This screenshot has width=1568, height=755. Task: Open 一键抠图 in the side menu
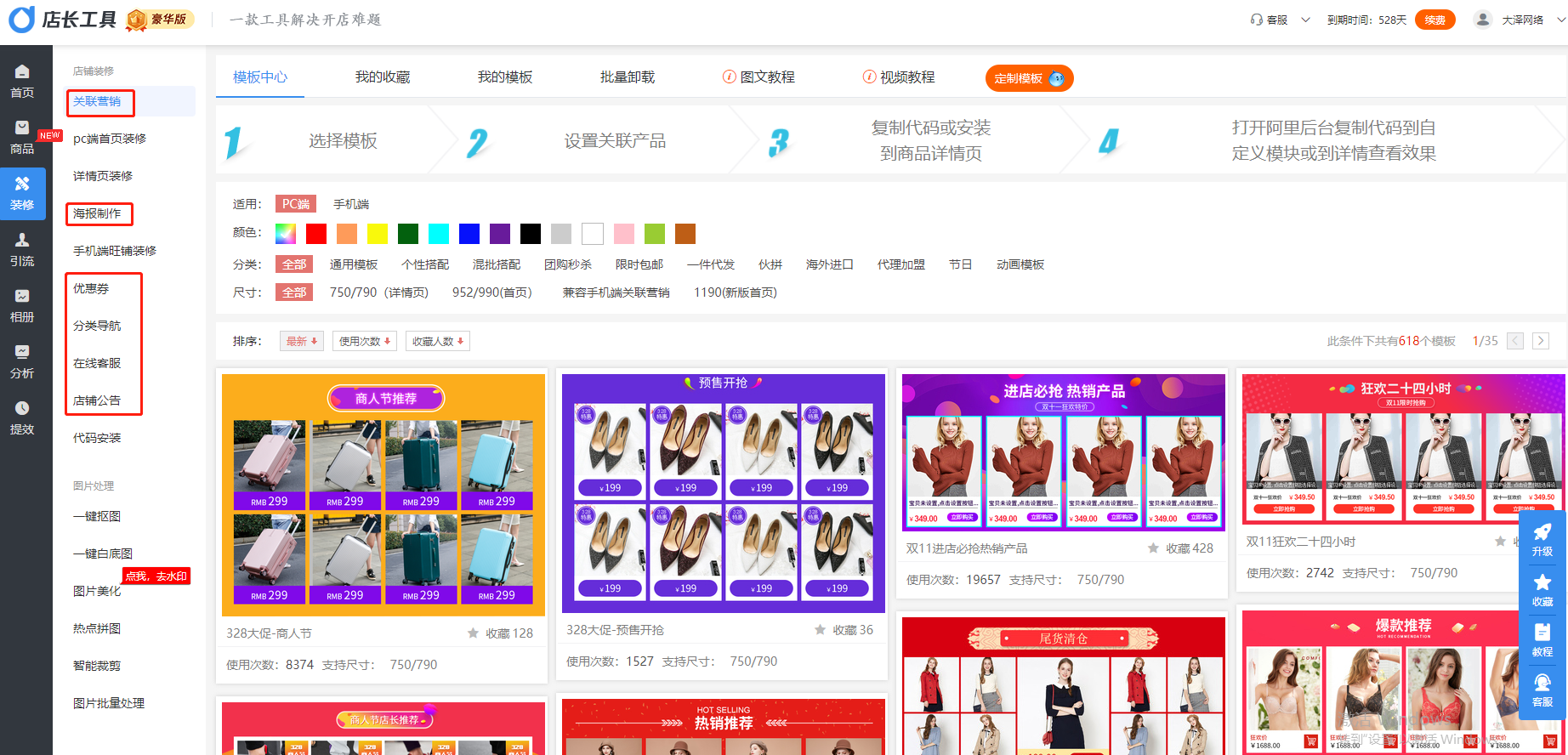pos(97,516)
